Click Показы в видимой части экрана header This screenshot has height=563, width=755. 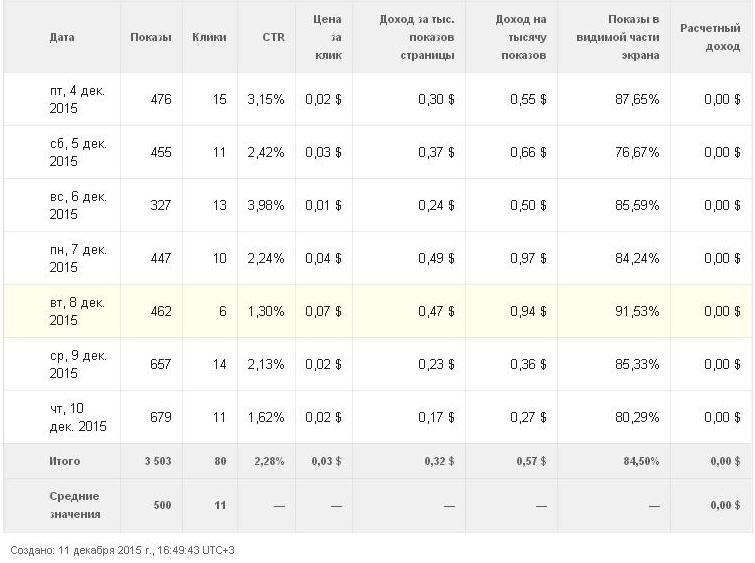[617, 37]
